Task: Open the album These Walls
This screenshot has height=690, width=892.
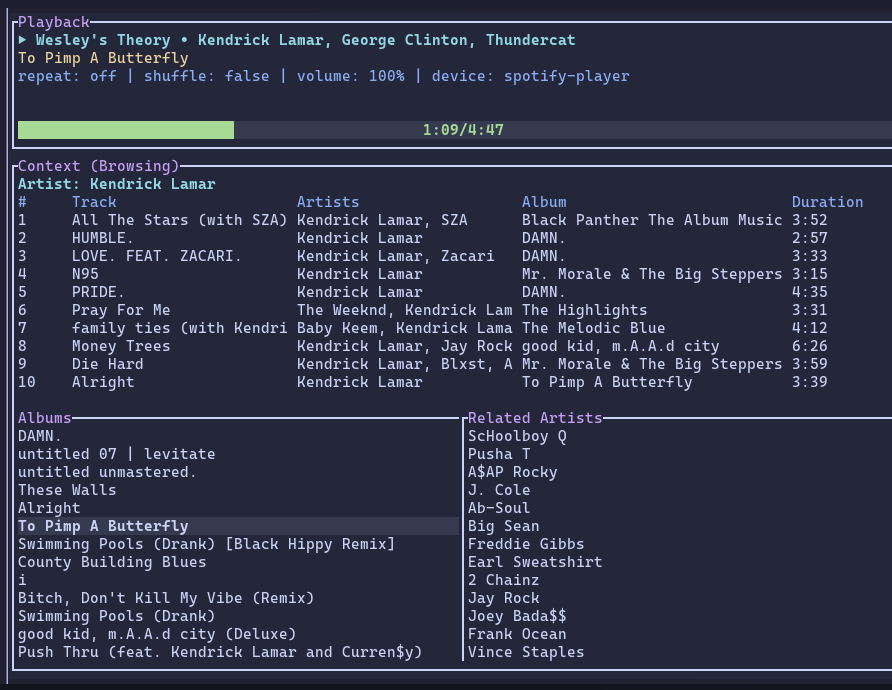Action: (67, 490)
